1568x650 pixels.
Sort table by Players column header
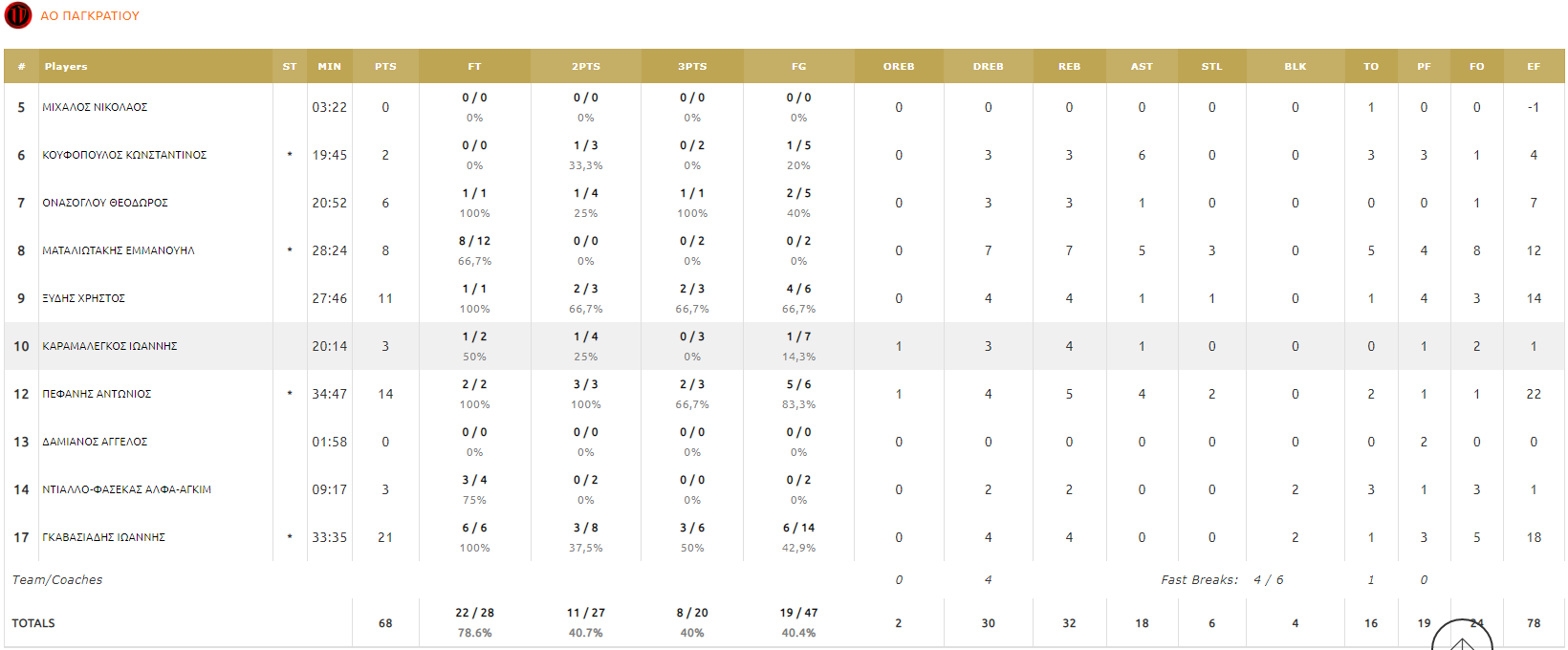tap(66, 67)
